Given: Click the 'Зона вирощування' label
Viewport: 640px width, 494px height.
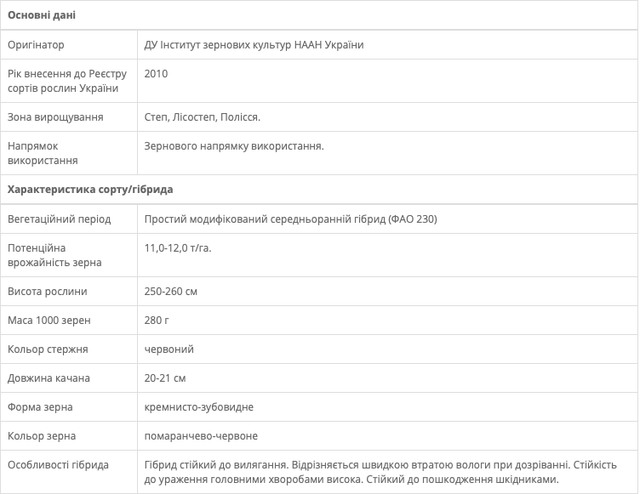Looking at the screenshot, I should tap(55, 117).
